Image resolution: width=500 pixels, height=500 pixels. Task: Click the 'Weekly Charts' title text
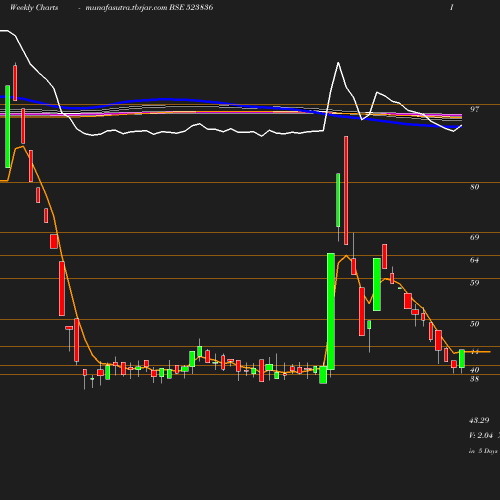coord(34,7)
